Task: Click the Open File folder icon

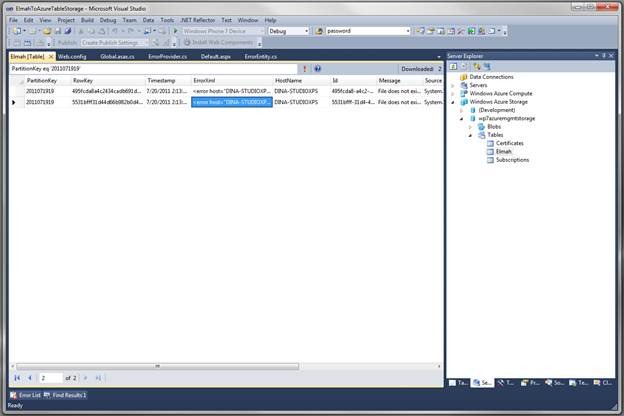Action: [47, 31]
